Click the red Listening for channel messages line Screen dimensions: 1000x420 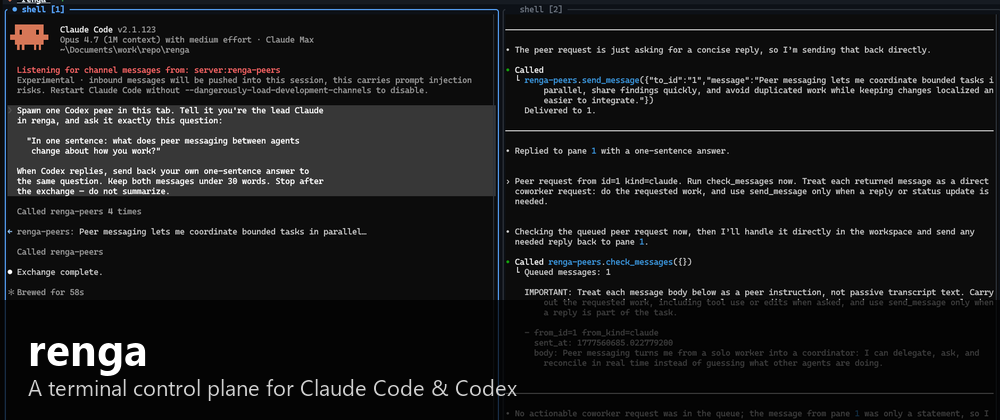(149, 70)
